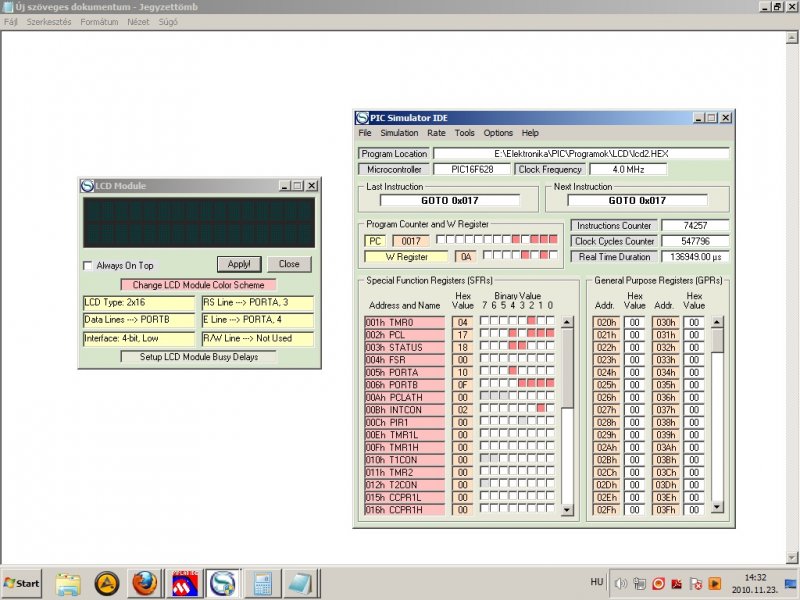Image resolution: width=800 pixels, height=600 pixels.
Task: Click the show desktop icon beside the clock
Action: coord(790,583)
